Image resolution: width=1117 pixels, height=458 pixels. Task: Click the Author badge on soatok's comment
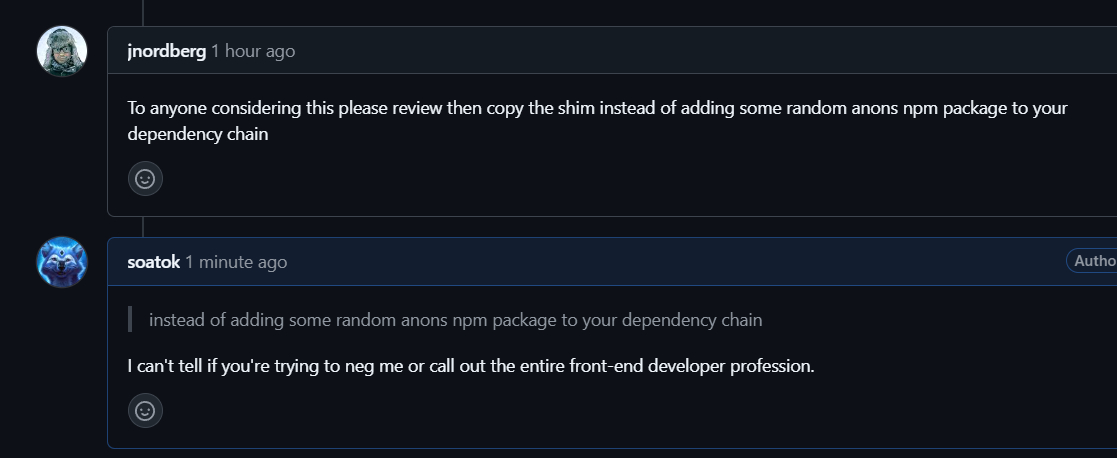(1091, 261)
